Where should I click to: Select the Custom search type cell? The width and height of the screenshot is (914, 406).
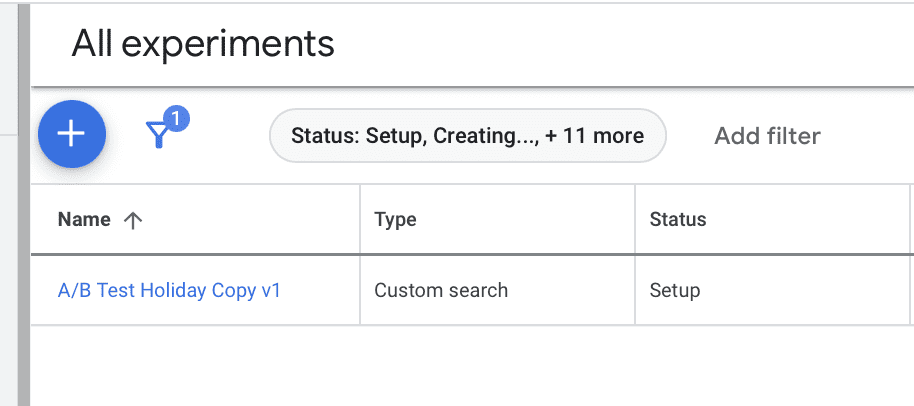(441, 291)
